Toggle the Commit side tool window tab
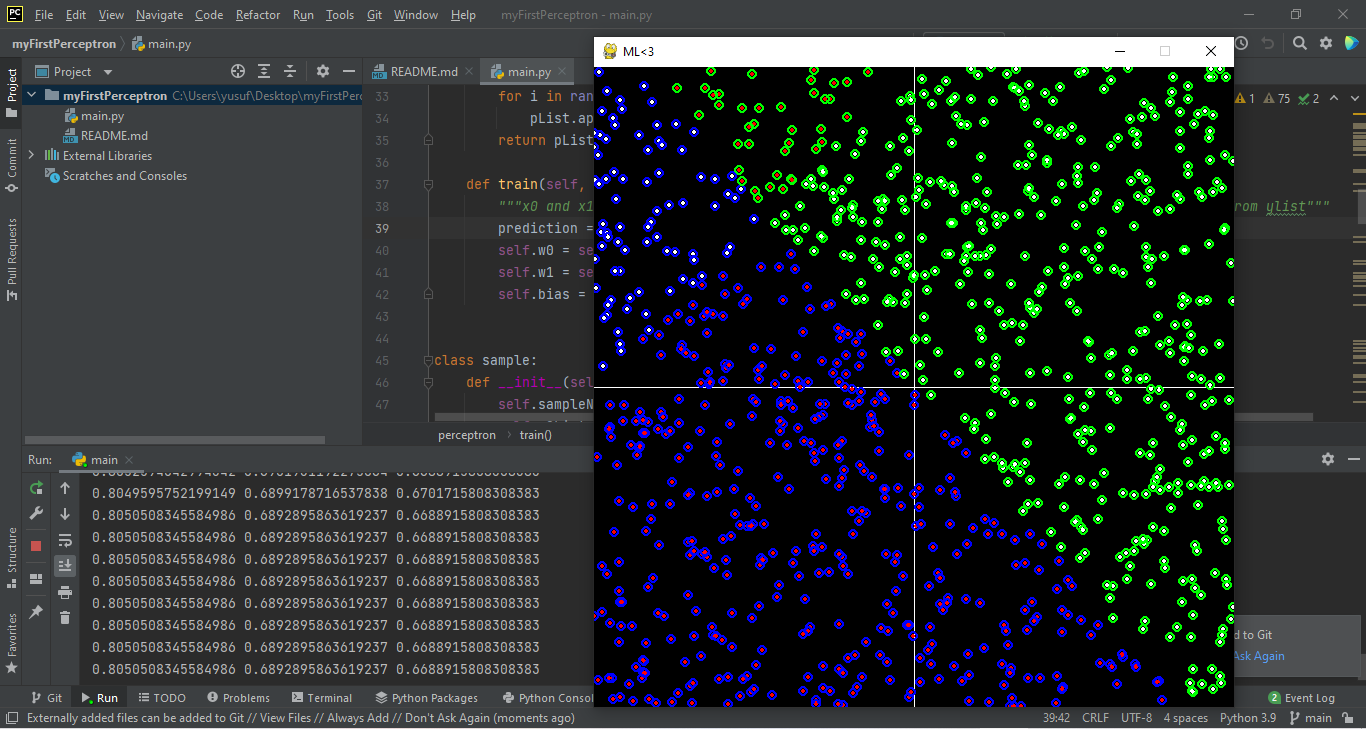The width and height of the screenshot is (1366, 729). (x=12, y=165)
